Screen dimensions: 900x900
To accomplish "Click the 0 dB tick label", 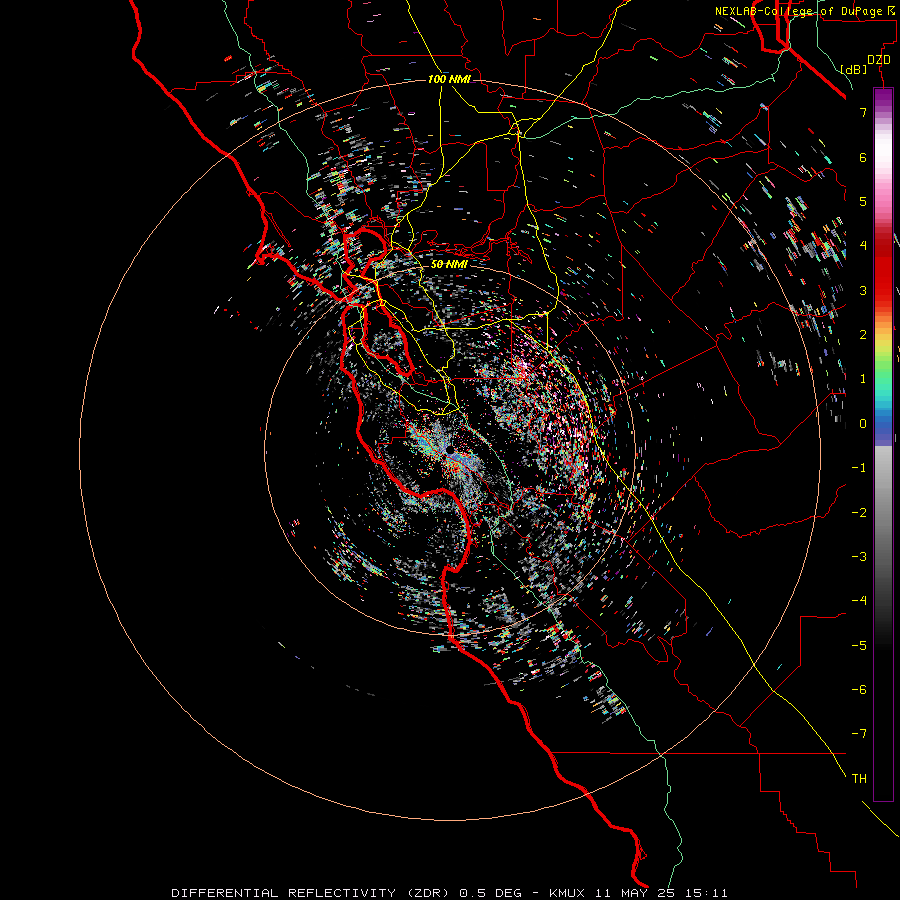I will click(x=863, y=424).
